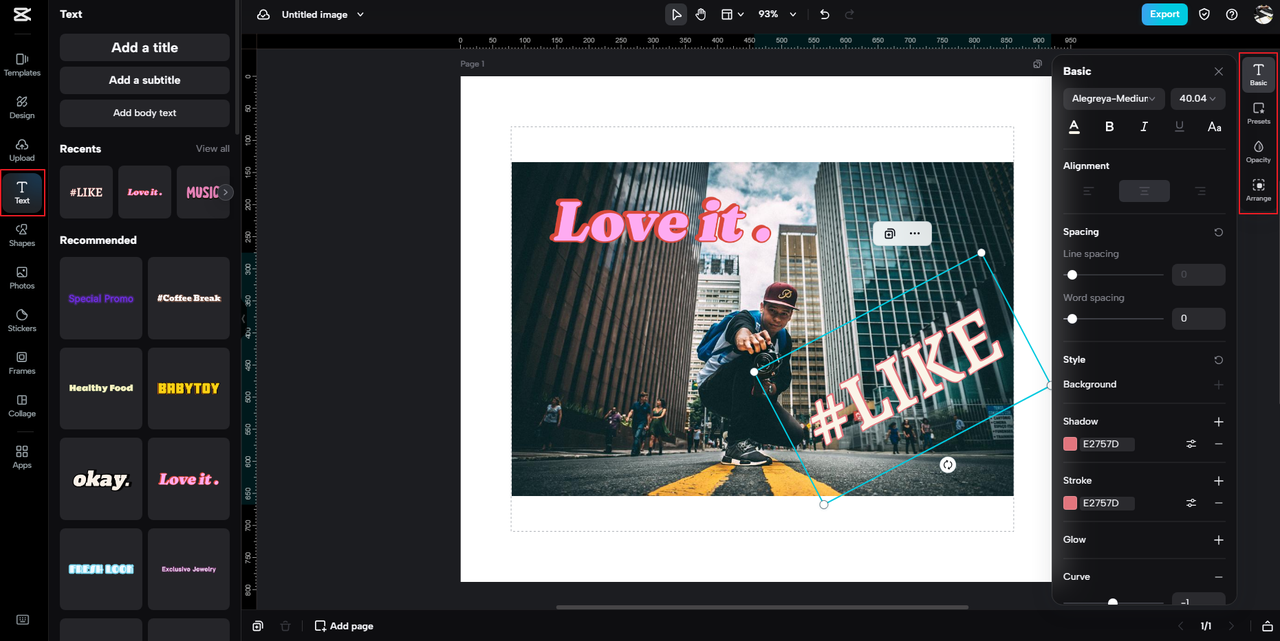The height and width of the screenshot is (641, 1280).
Task: Open the Stickers sidebar panel
Action: point(22,320)
